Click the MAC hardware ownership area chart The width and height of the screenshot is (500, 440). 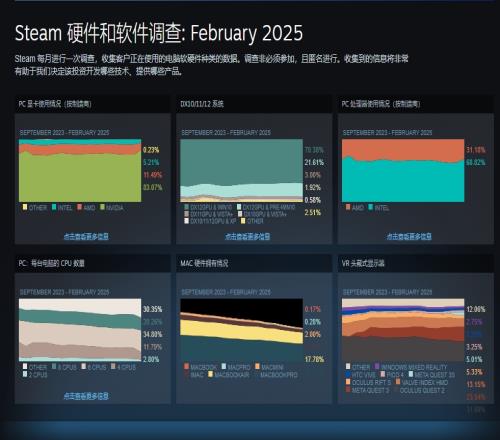pyautogui.click(x=242, y=330)
